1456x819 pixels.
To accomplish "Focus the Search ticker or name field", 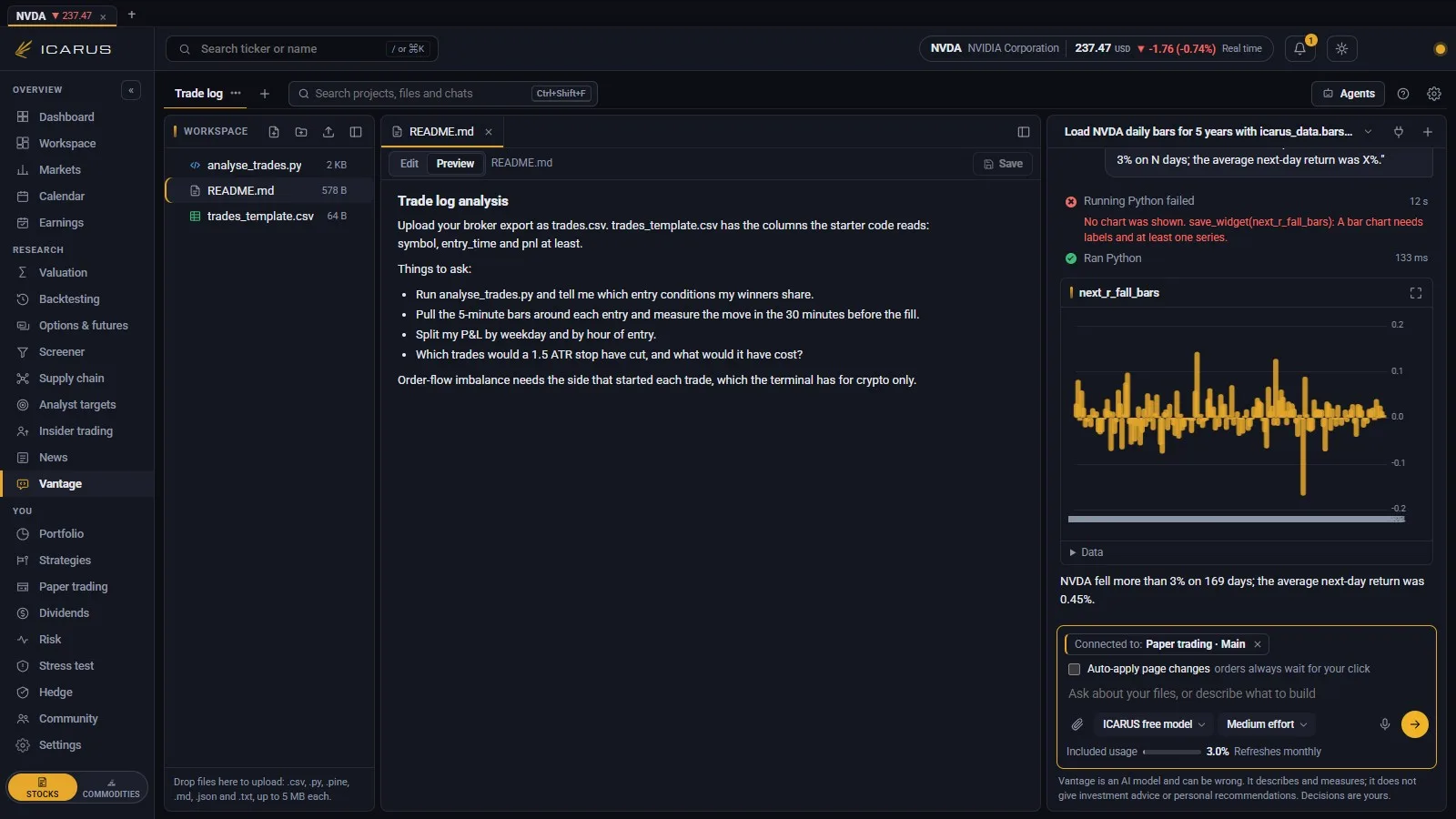I will coord(302,49).
